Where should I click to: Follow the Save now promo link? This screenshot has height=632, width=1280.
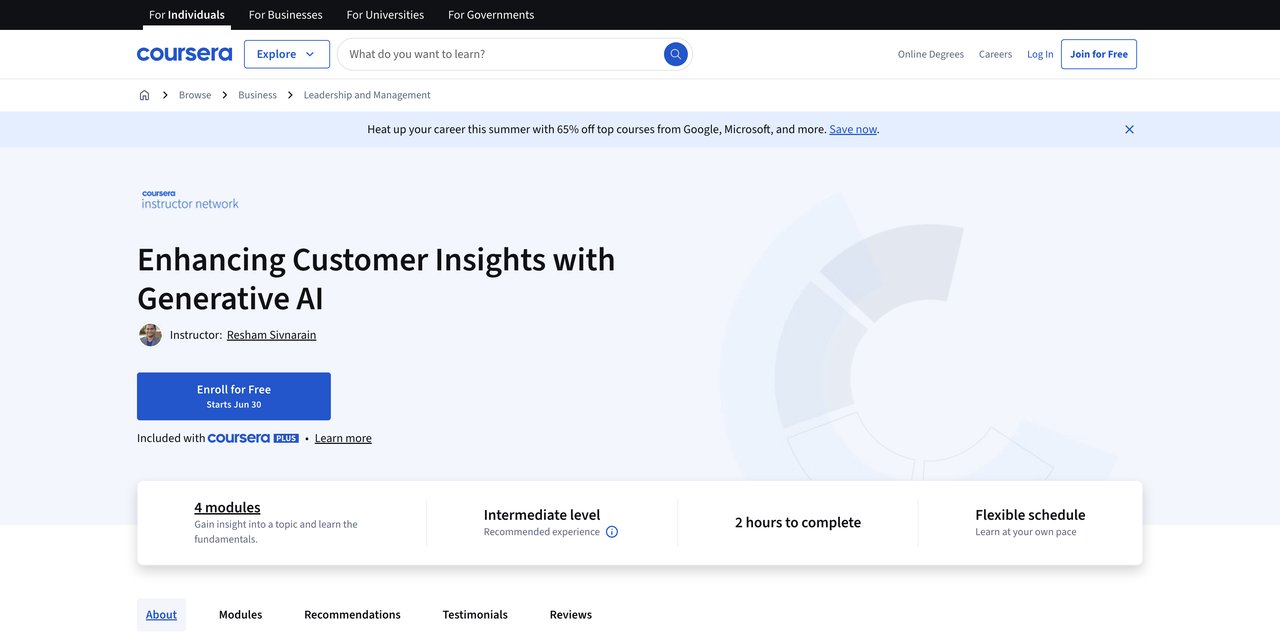[852, 129]
